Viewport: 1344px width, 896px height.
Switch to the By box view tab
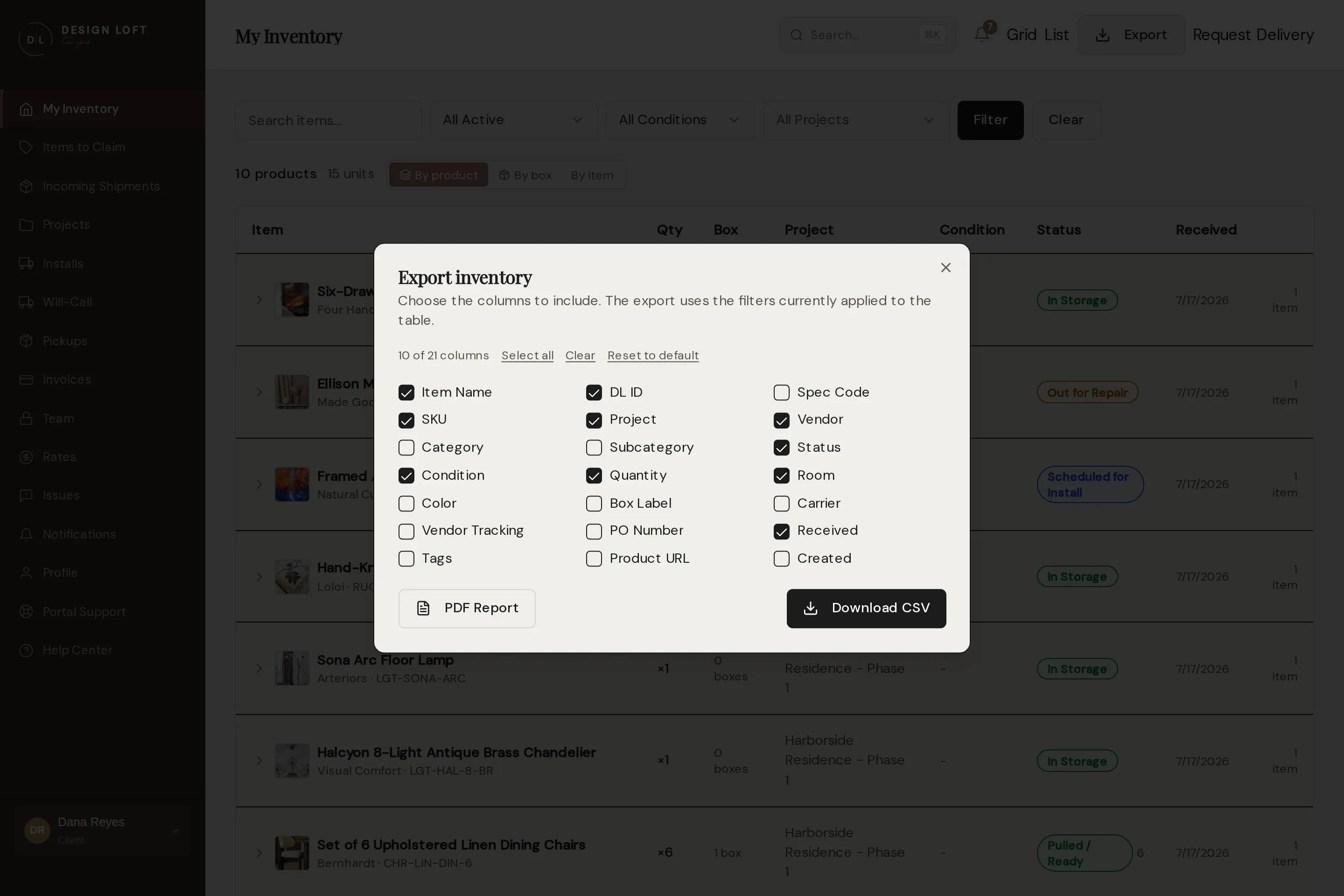[525, 175]
